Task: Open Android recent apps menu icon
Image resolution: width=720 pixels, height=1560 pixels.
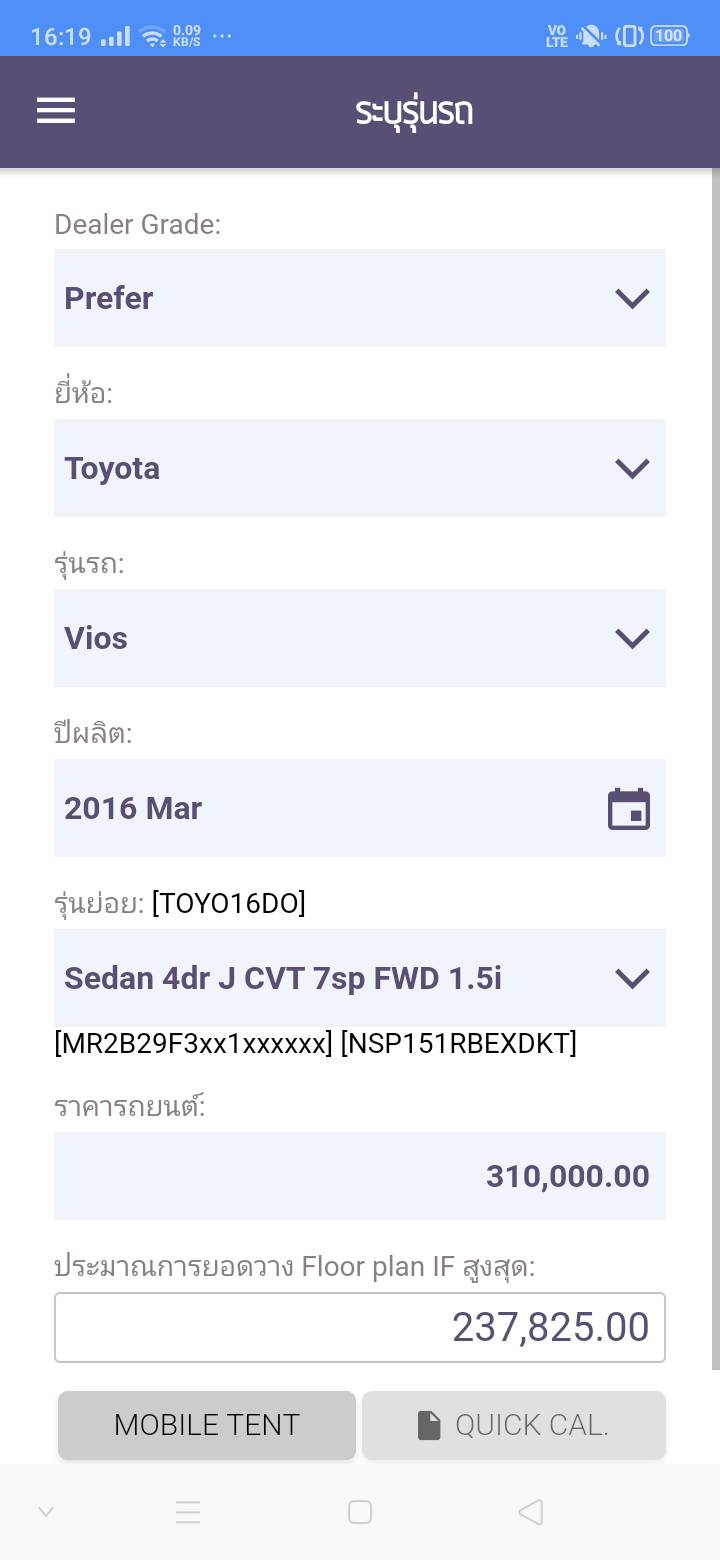Action: 188,1512
